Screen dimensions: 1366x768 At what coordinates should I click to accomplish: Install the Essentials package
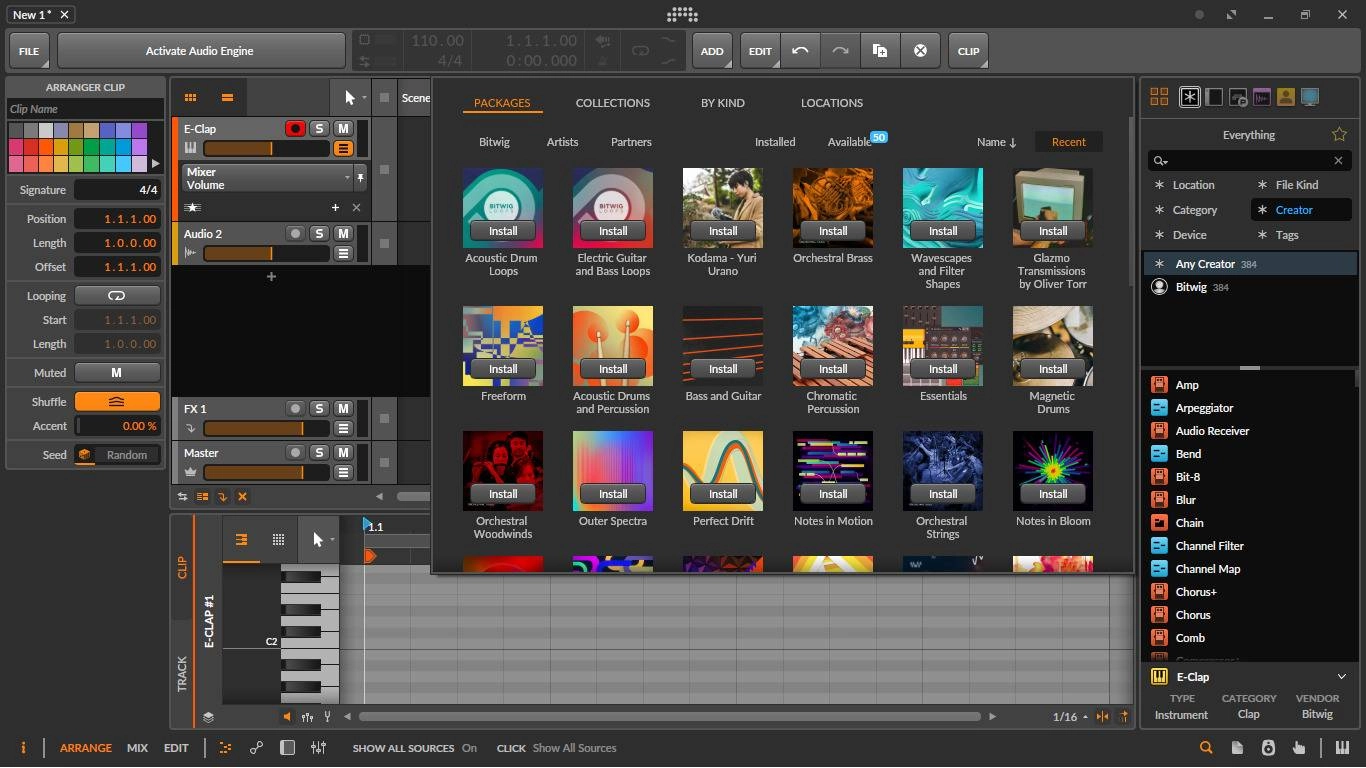[x=943, y=369]
